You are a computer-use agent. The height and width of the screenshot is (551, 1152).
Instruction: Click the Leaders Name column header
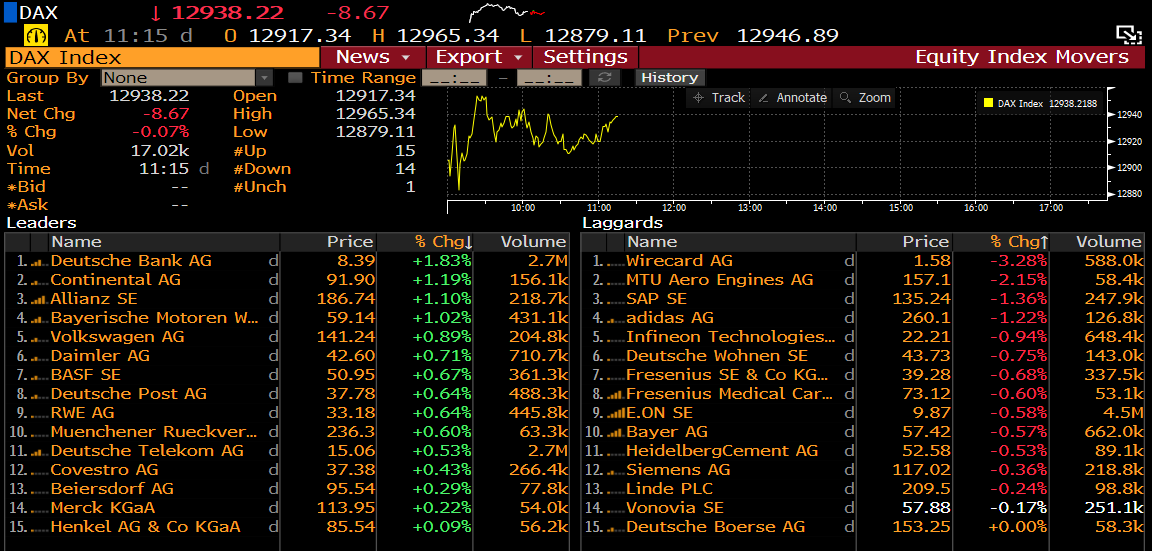(164, 242)
